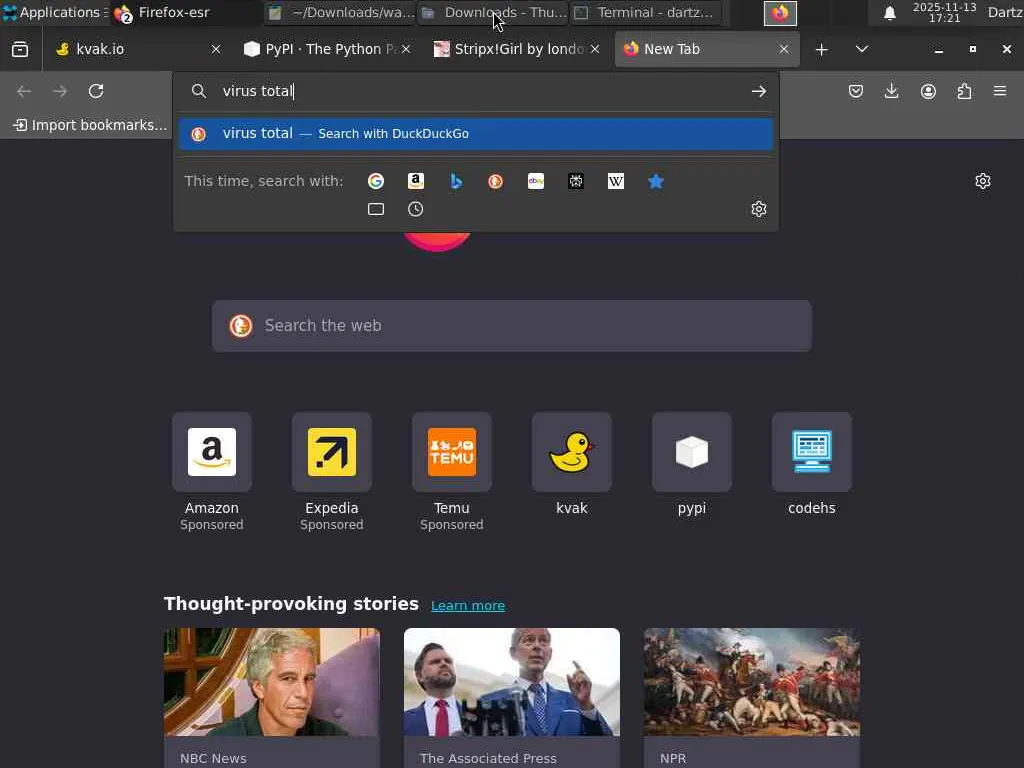1024x768 pixels.
Task: Go back to previous page
Action: [x=24, y=91]
